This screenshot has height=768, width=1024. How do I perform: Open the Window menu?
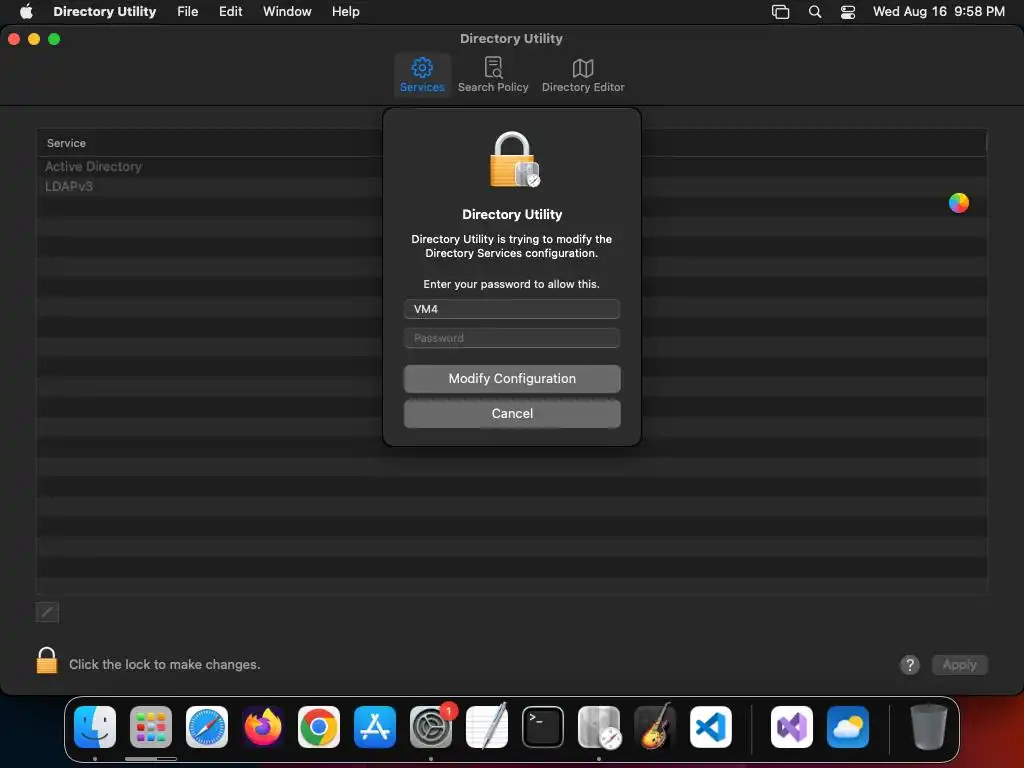287,12
